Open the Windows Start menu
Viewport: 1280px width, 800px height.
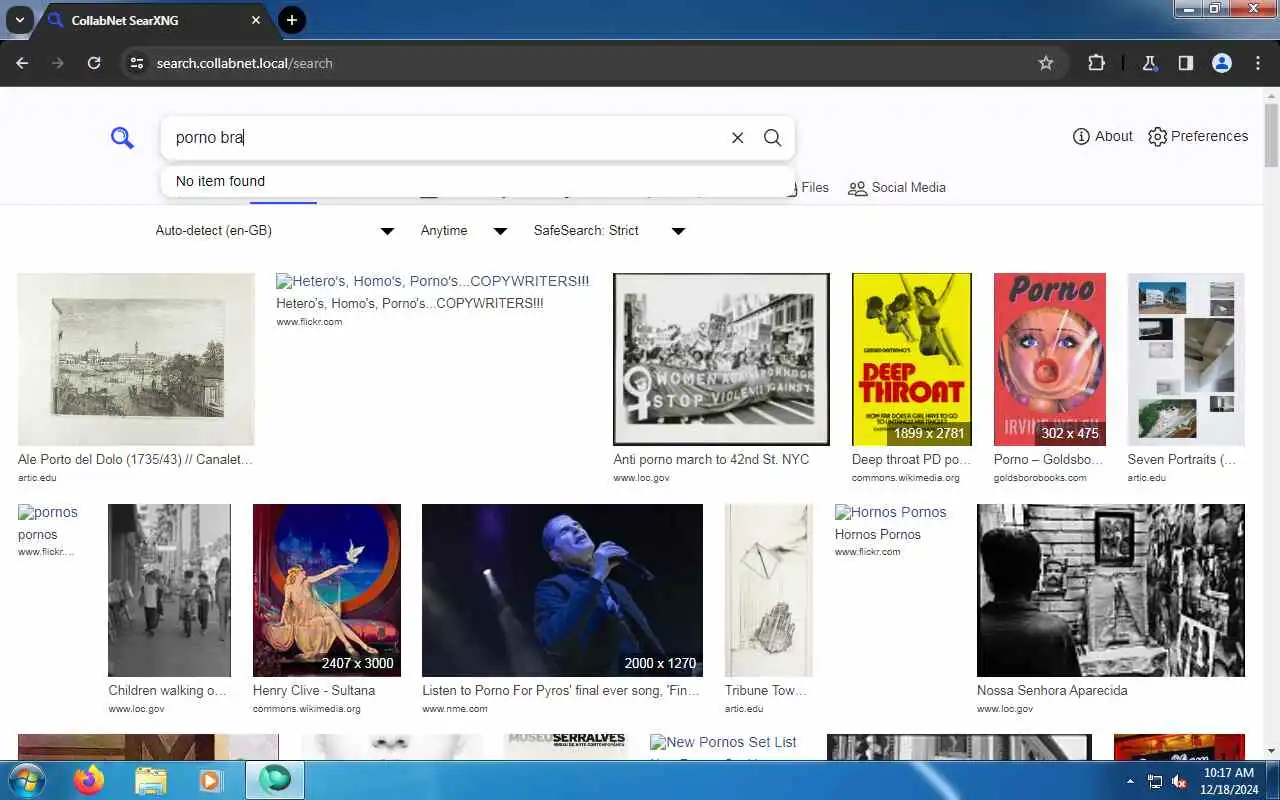27,780
